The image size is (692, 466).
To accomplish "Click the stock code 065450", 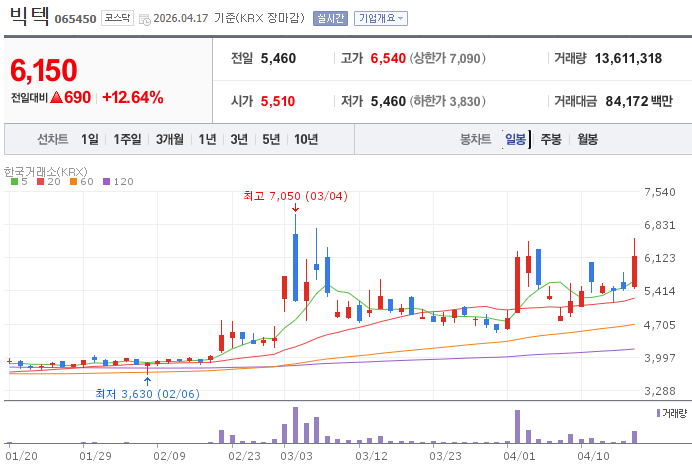I will click(x=75, y=19).
